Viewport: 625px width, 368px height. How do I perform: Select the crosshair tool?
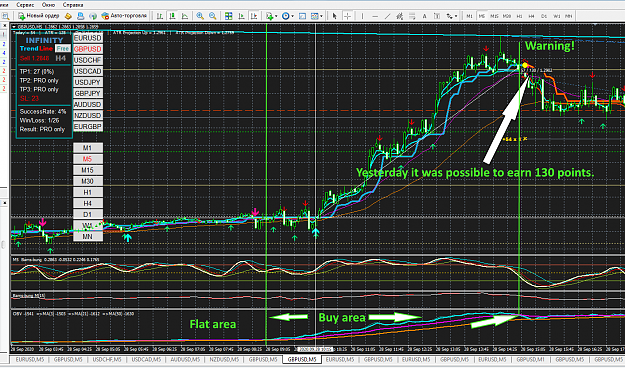pyautogui.click(x=347, y=16)
